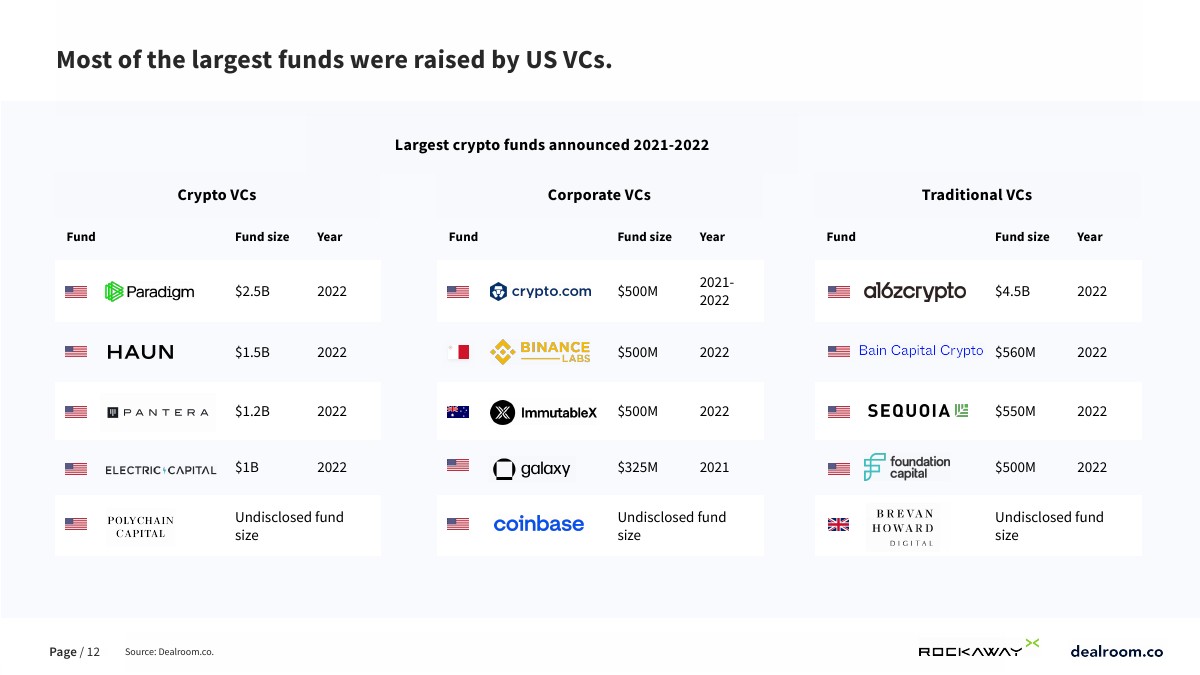The height and width of the screenshot is (675, 1200).
Task: Click the Malta flag beside Binance Labs
Action: click(x=458, y=352)
